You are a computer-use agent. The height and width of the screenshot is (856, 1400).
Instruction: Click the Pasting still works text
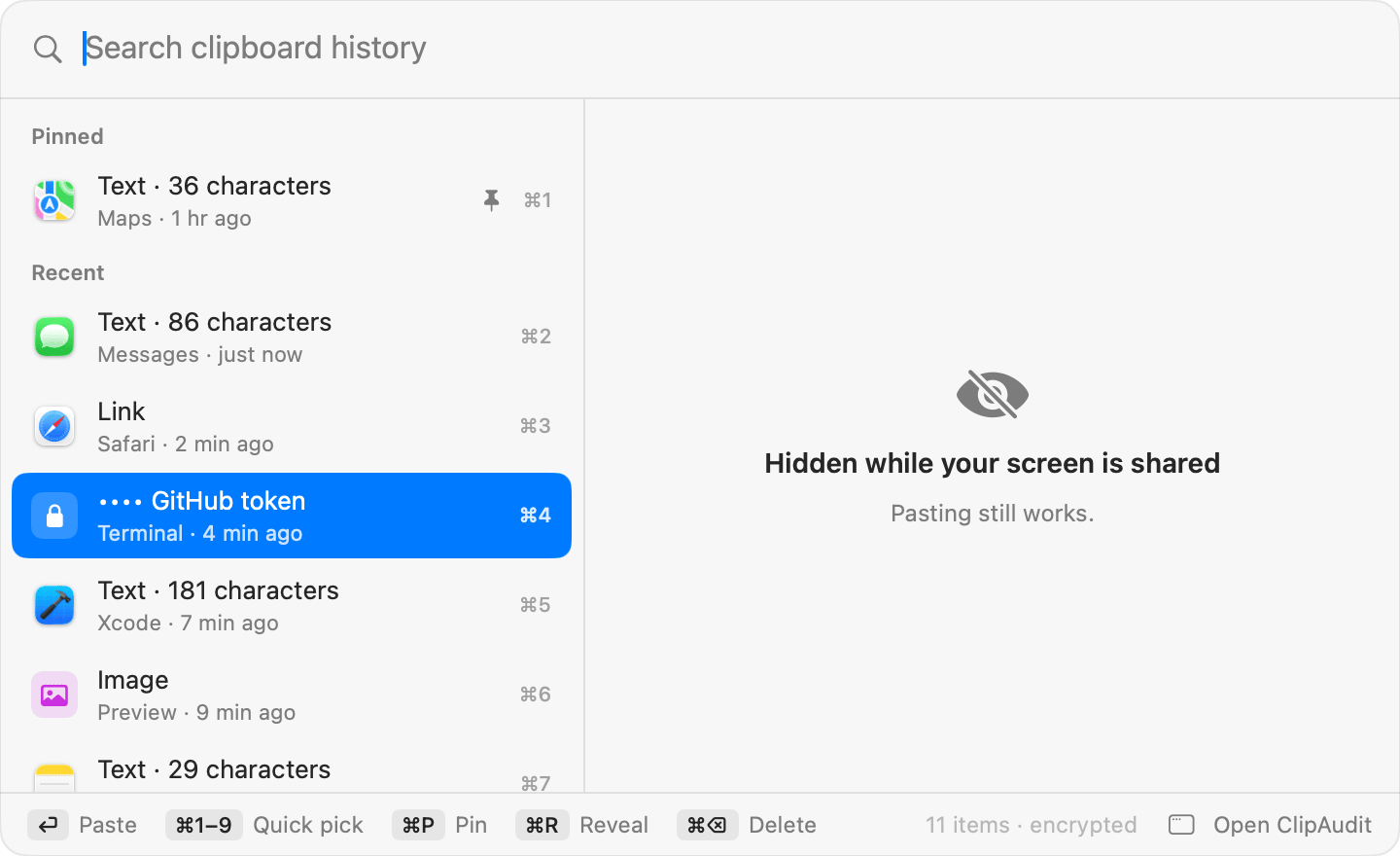pos(993,514)
